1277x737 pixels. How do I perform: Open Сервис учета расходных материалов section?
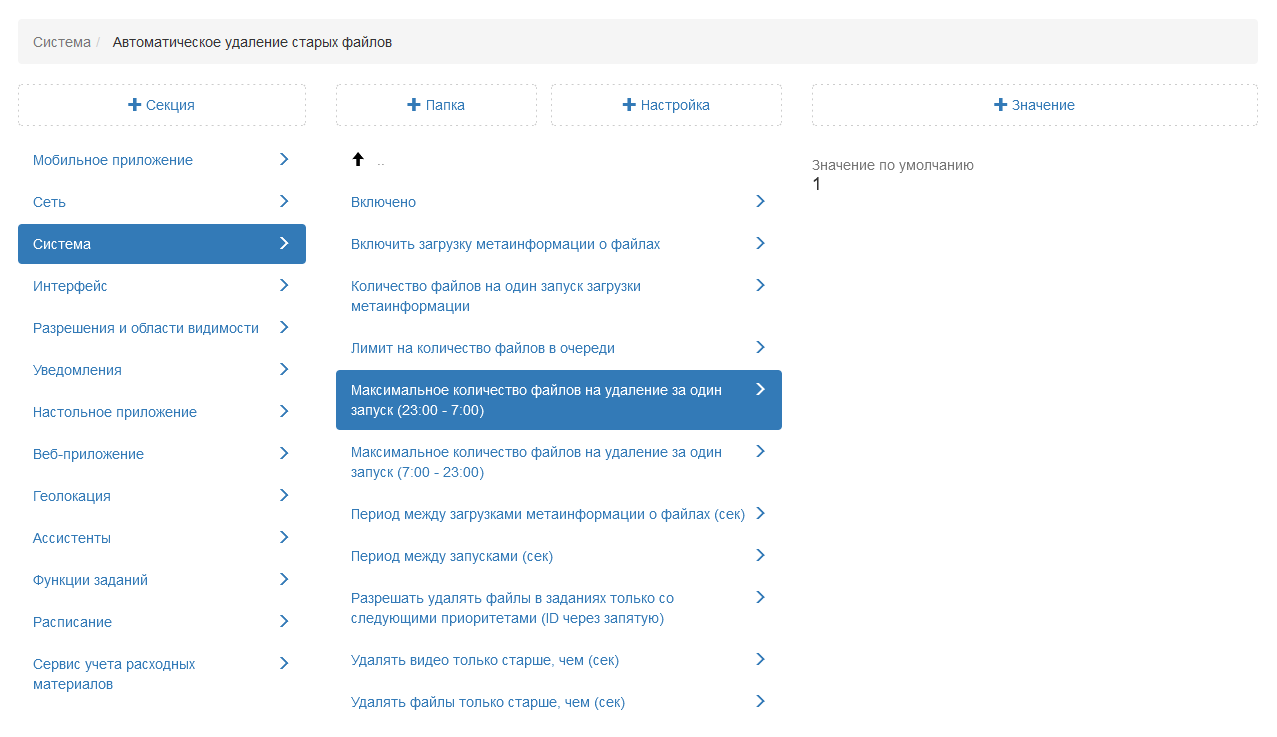(114, 674)
